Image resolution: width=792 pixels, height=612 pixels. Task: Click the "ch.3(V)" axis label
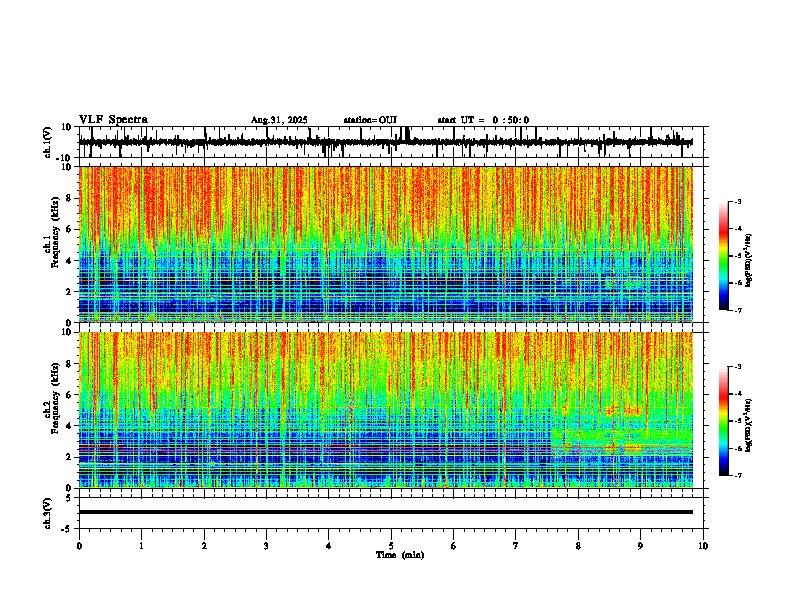48,513
